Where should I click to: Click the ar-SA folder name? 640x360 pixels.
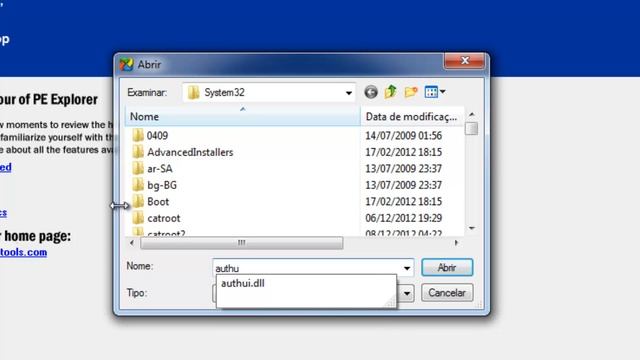click(x=160, y=169)
